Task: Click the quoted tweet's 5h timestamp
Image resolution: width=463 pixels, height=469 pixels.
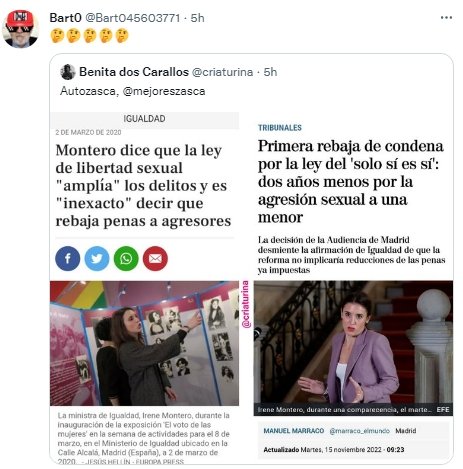Action: pos(270,72)
